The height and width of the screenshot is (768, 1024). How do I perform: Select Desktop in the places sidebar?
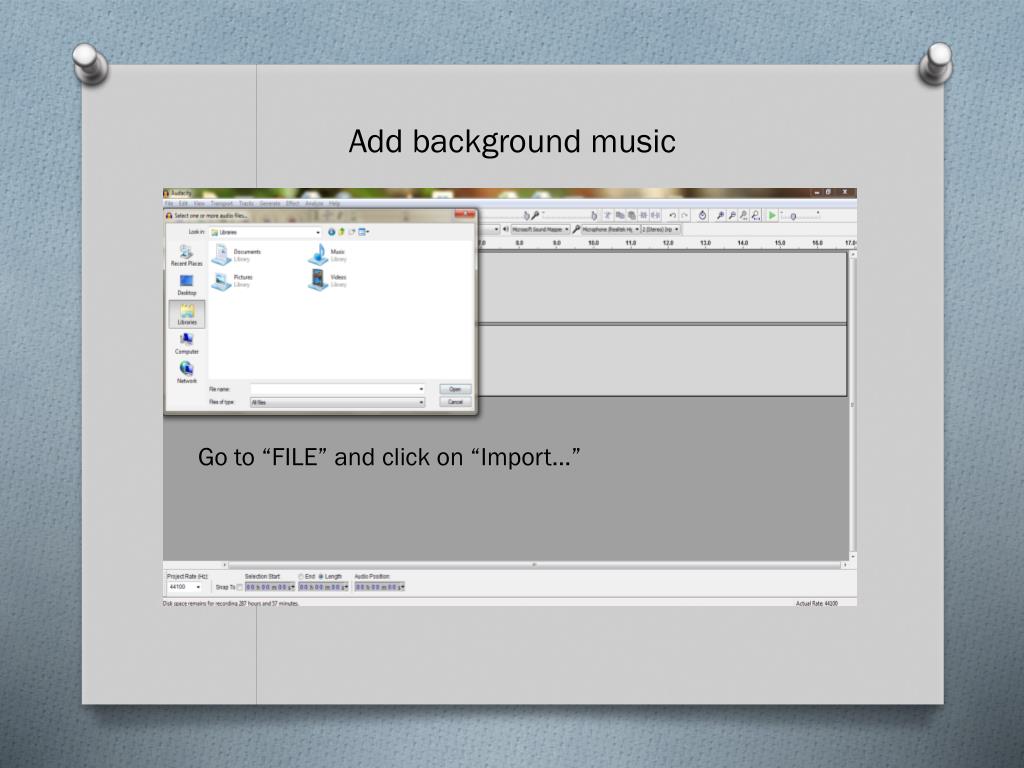click(187, 285)
